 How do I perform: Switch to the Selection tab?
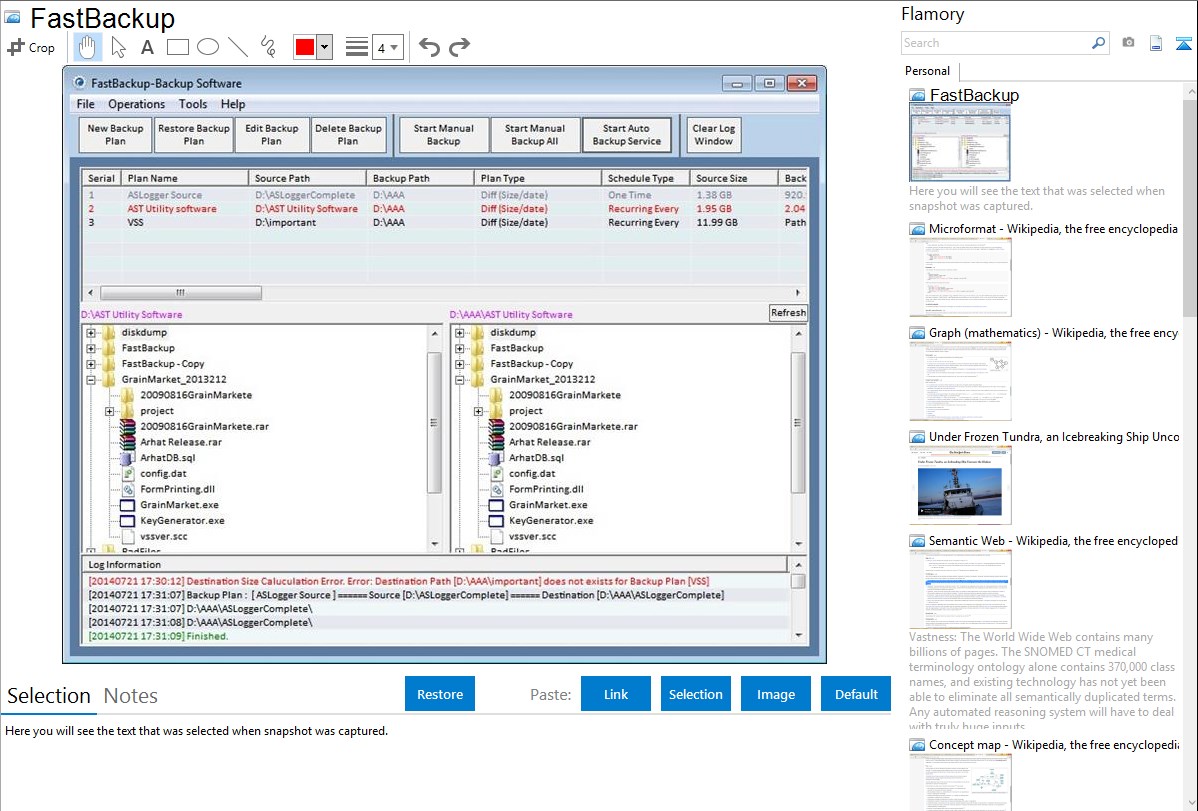pyautogui.click(x=49, y=696)
